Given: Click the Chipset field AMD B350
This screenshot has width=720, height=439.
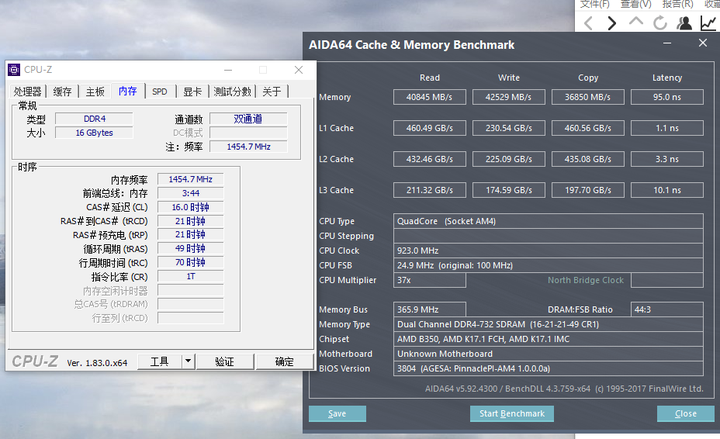Looking at the screenshot, I should (x=548, y=339).
